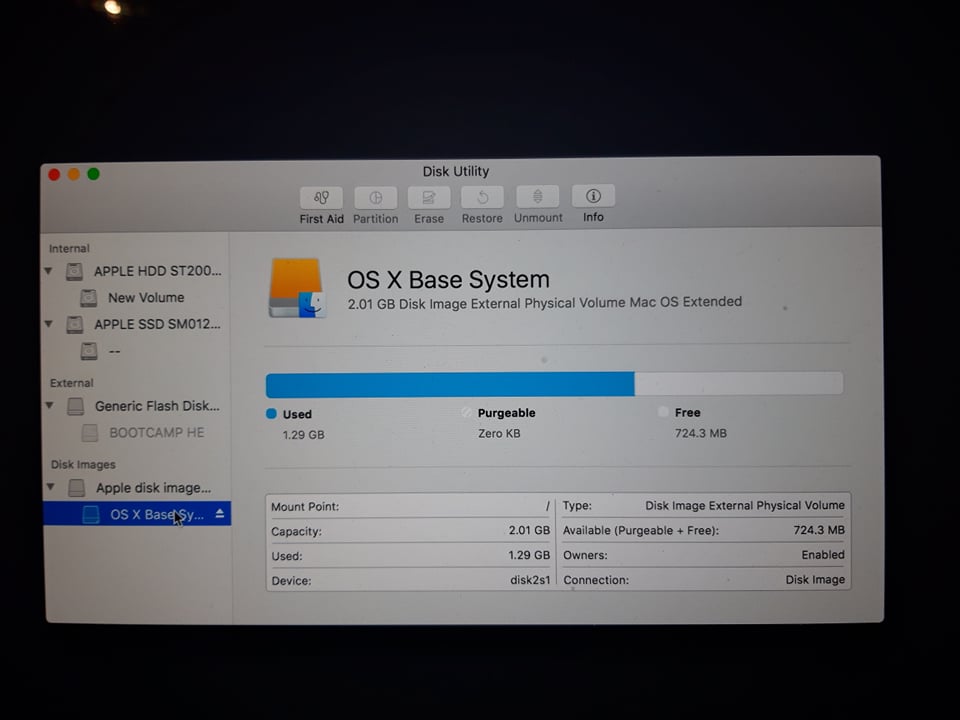Select APPLE SSD SM012 in sidebar
Screen dimensions: 960x720
pos(136,324)
